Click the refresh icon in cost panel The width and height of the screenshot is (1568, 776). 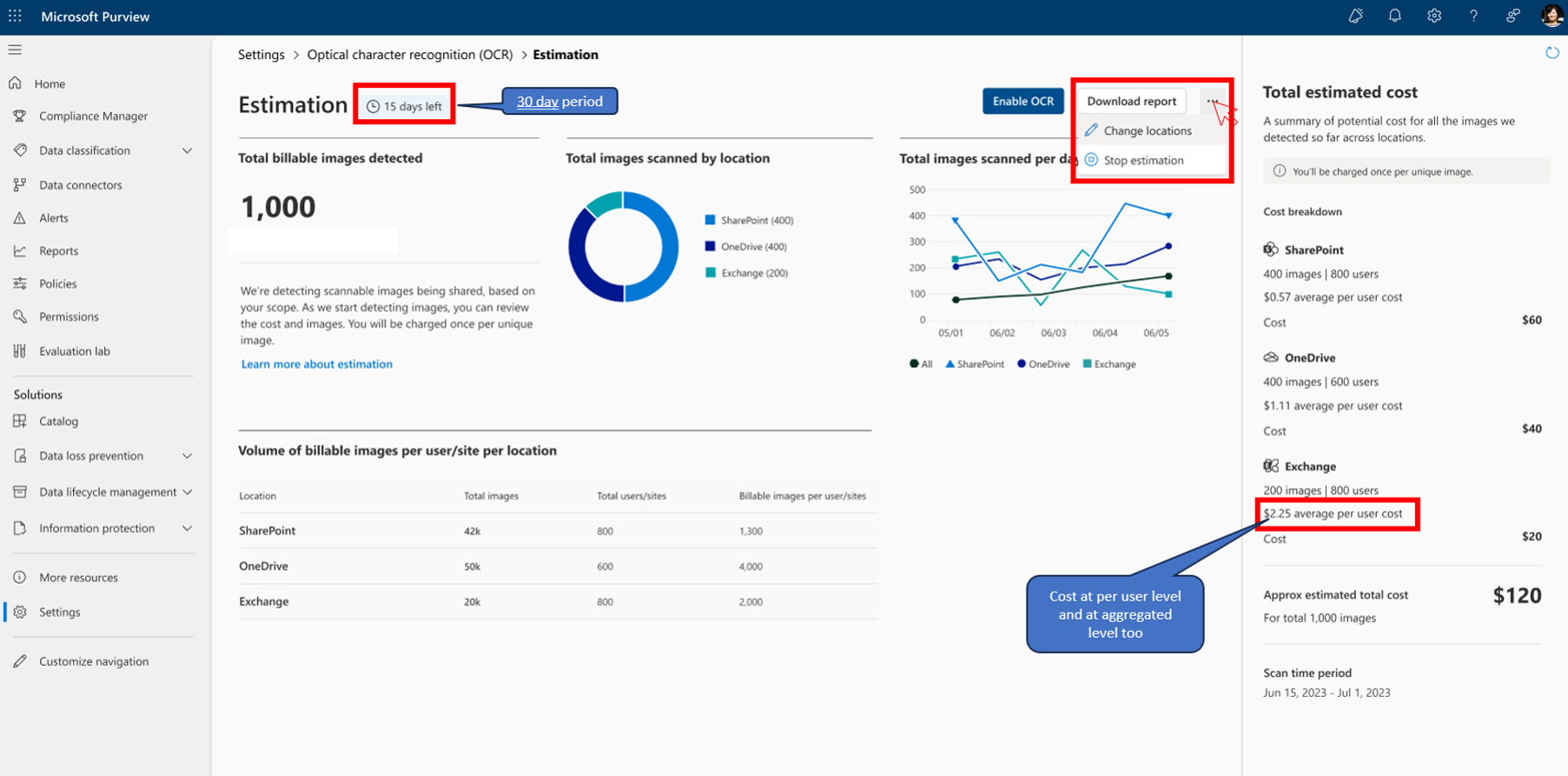1551,54
